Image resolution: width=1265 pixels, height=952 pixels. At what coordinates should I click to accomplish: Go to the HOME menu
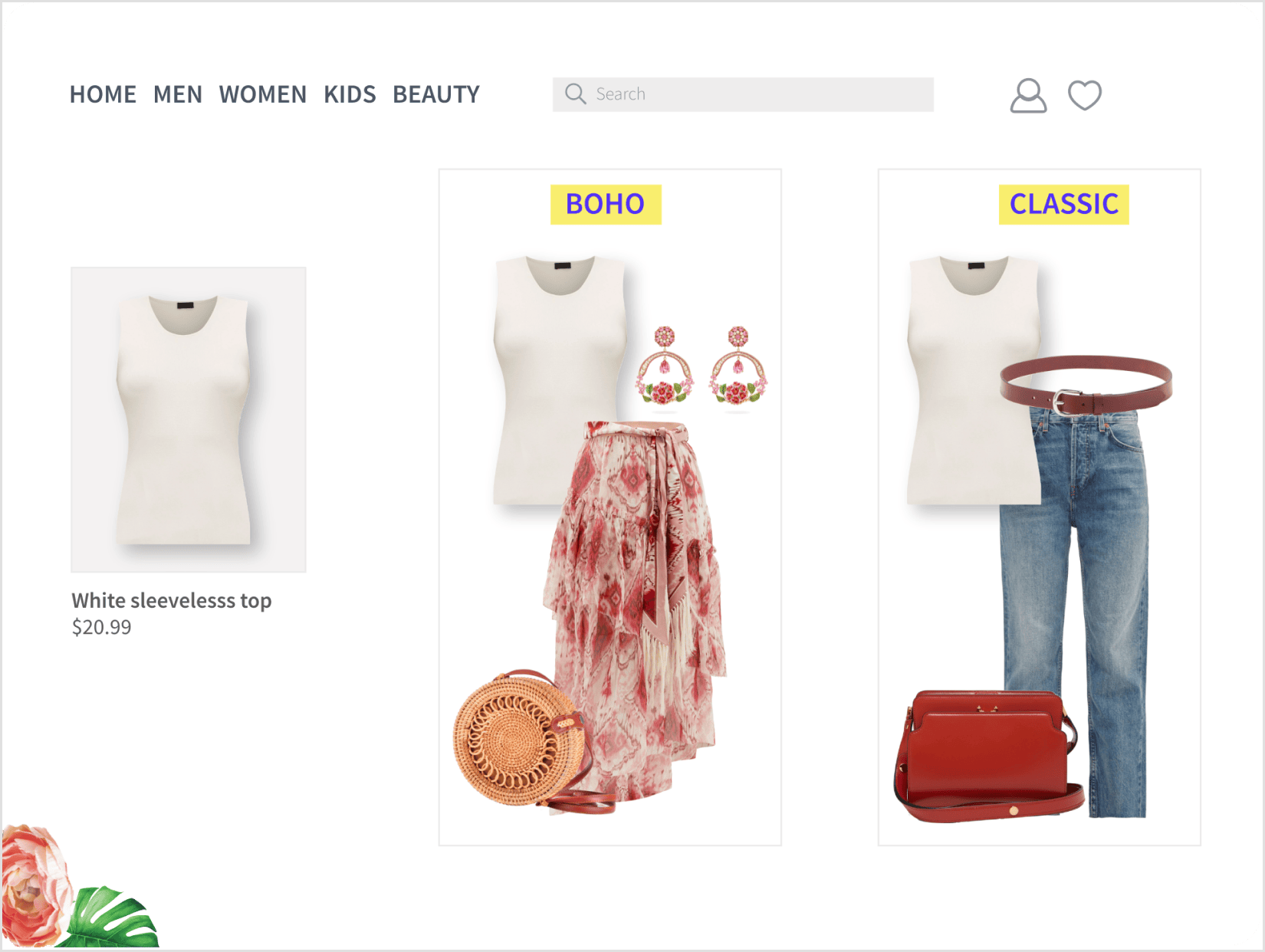coord(103,94)
